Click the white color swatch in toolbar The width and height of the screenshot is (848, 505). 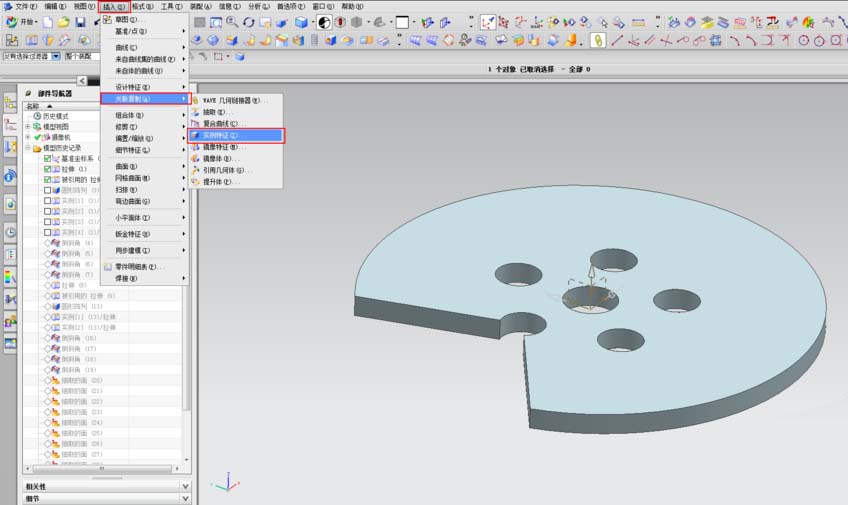(x=402, y=22)
